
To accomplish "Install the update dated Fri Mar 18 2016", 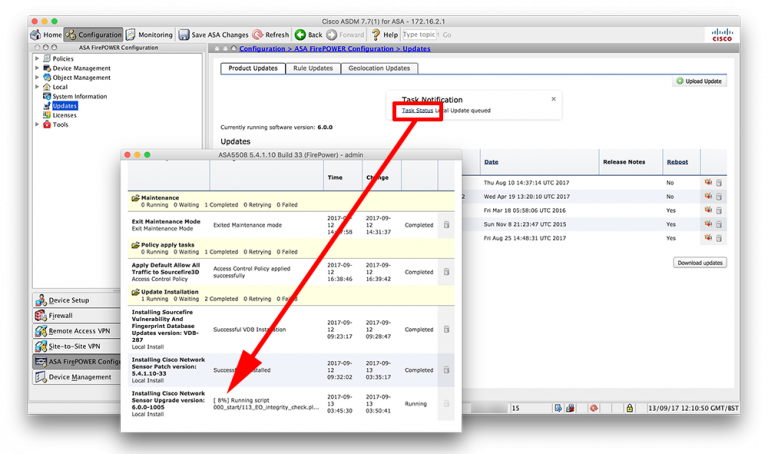I will click(x=708, y=210).
